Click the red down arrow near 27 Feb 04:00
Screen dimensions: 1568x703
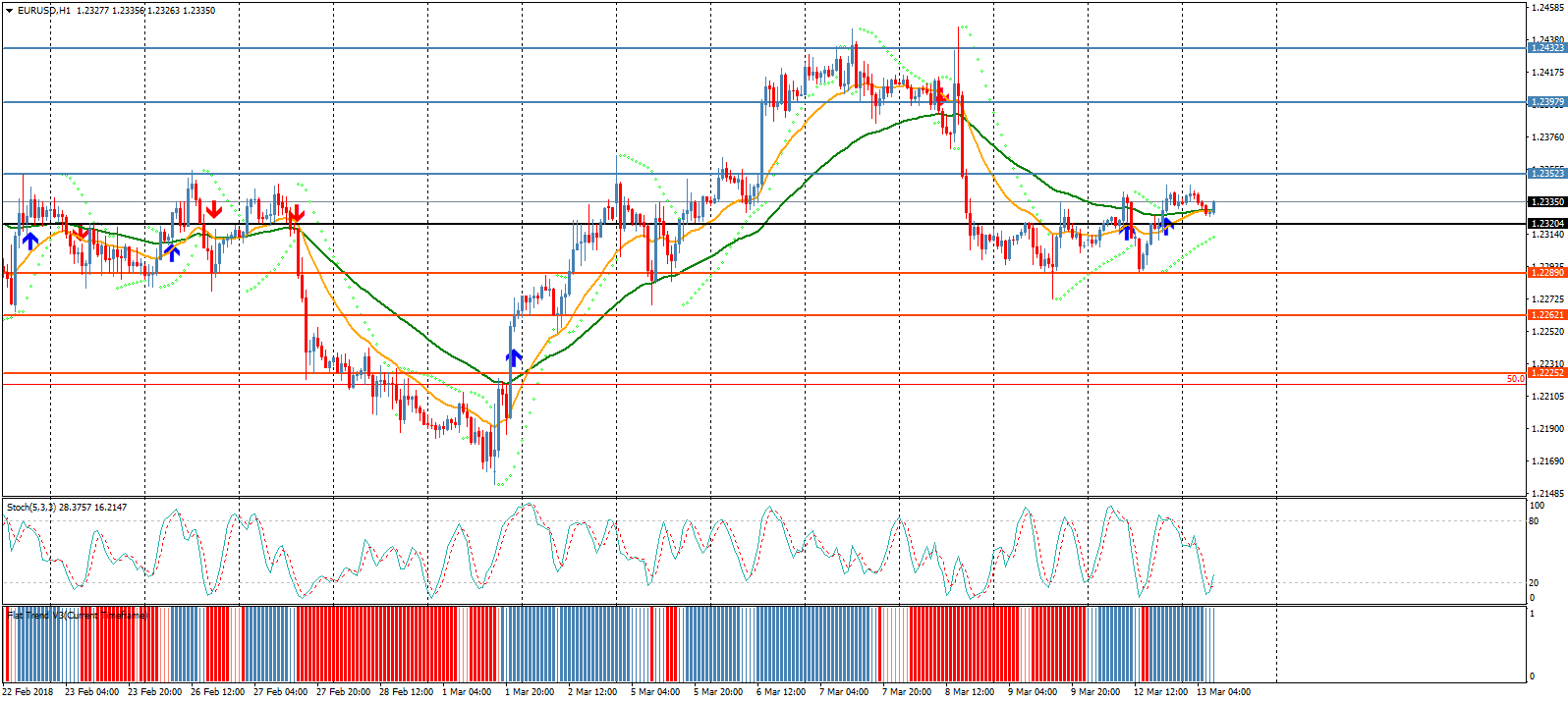click(295, 214)
